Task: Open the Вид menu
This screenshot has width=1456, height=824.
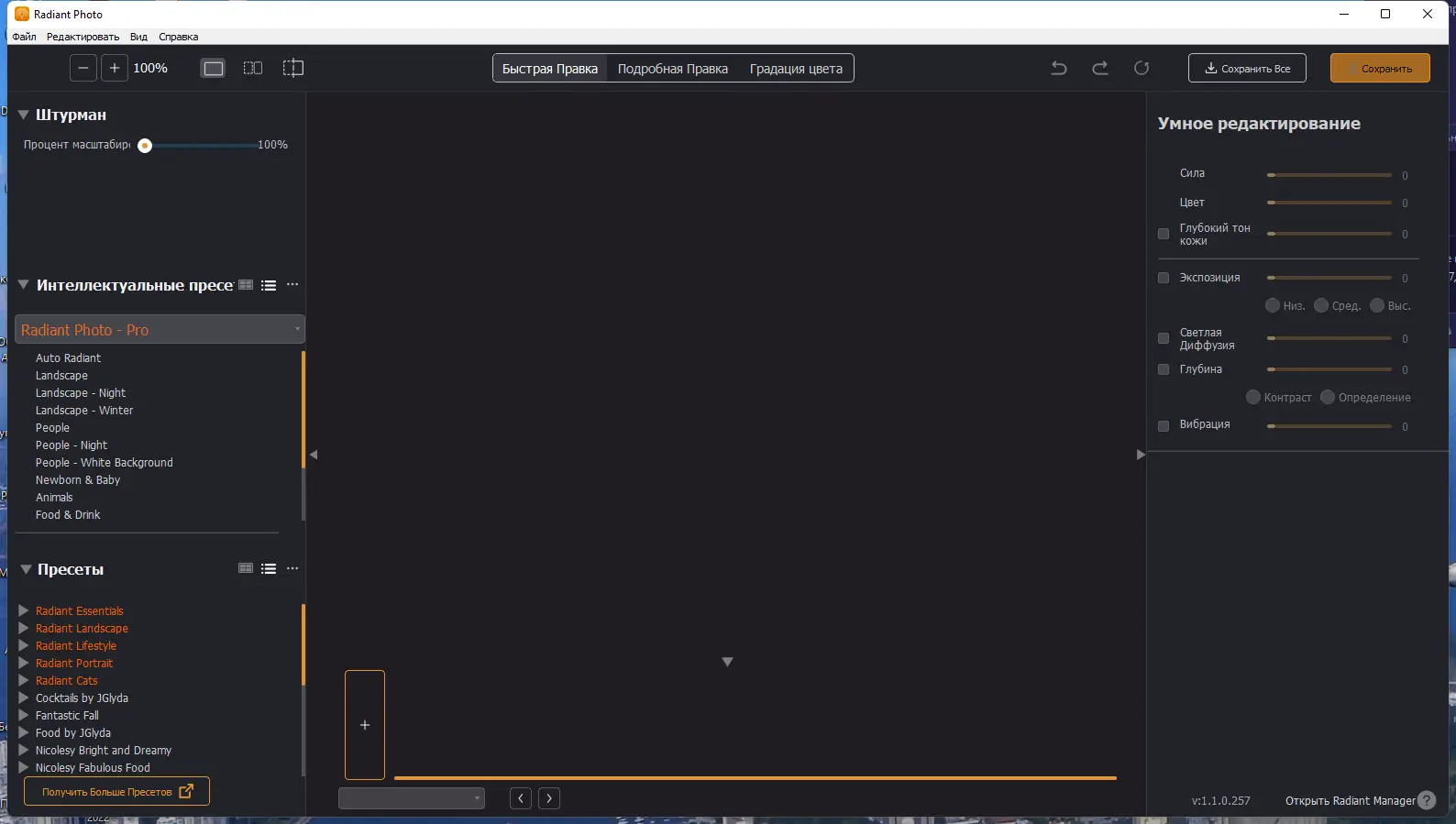Action: point(138,37)
